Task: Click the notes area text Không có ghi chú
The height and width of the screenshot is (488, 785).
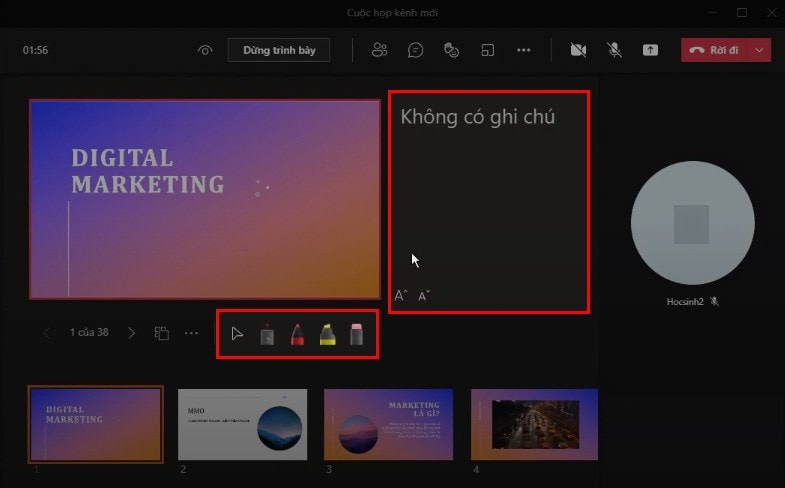Action: click(x=478, y=117)
